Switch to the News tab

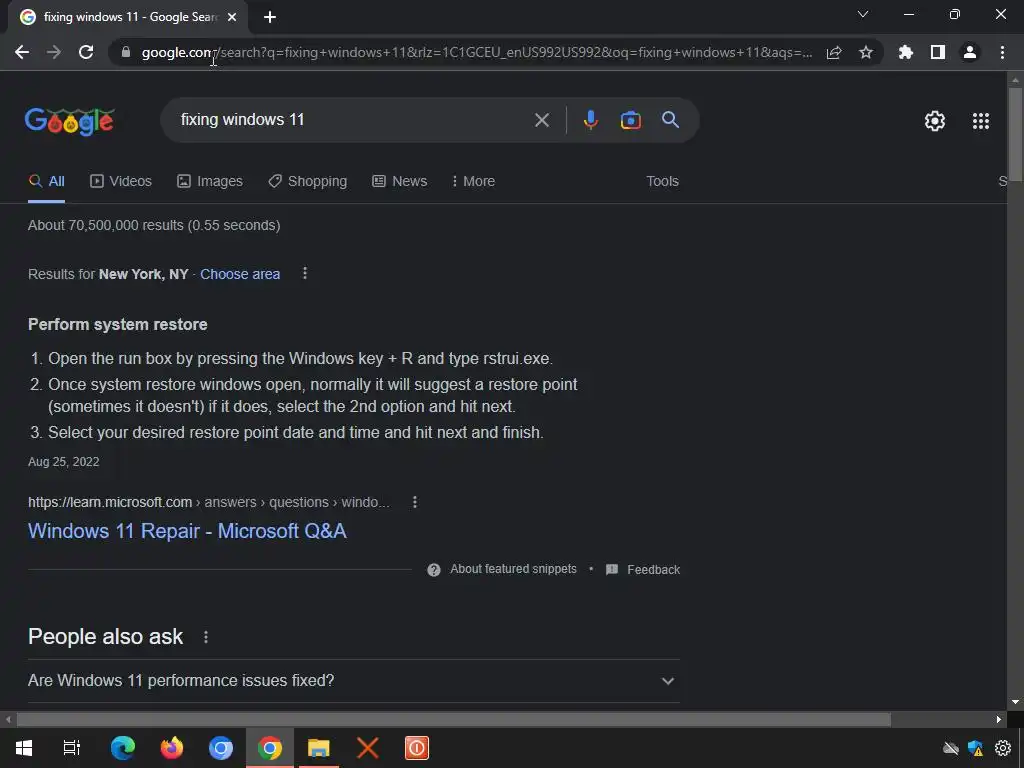(x=400, y=181)
